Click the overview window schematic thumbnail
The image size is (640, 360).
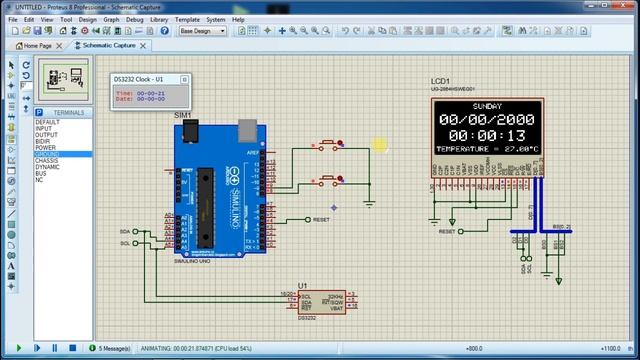tap(63, 80)
